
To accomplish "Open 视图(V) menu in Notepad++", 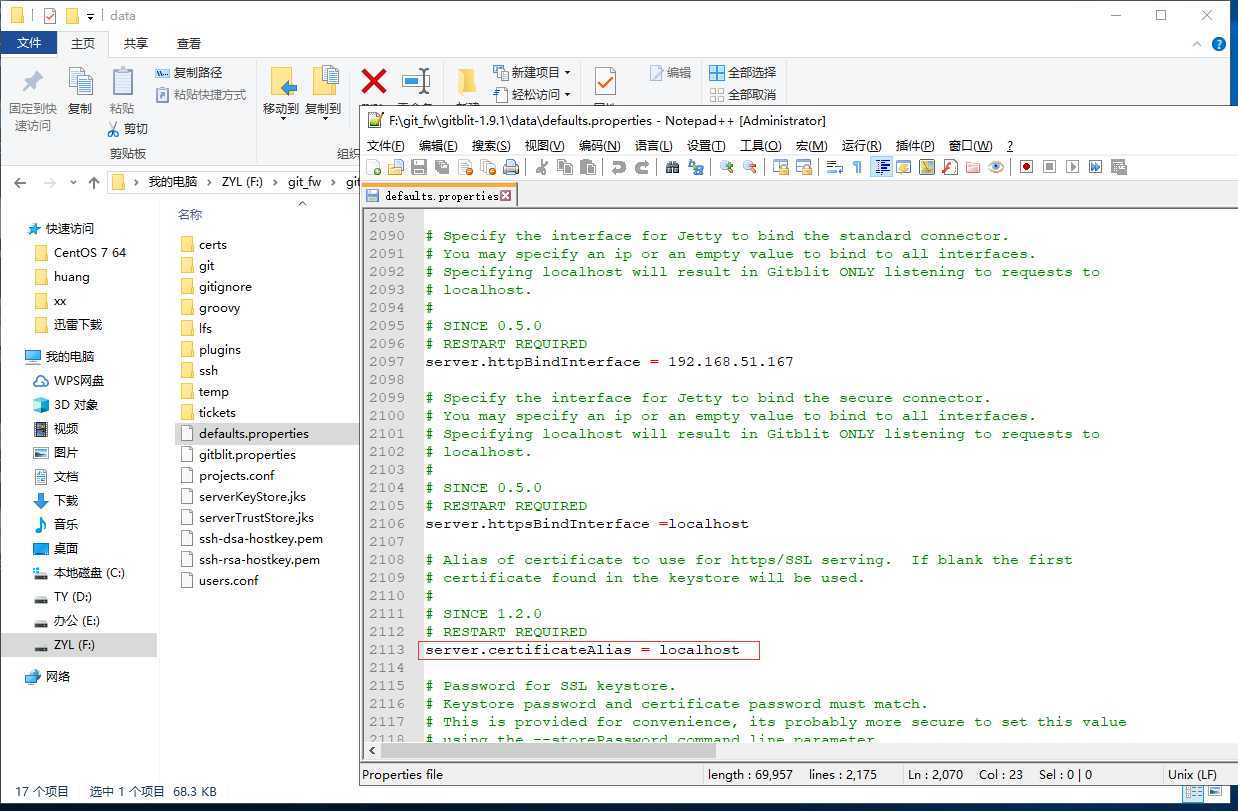I will tap(544, 146).
